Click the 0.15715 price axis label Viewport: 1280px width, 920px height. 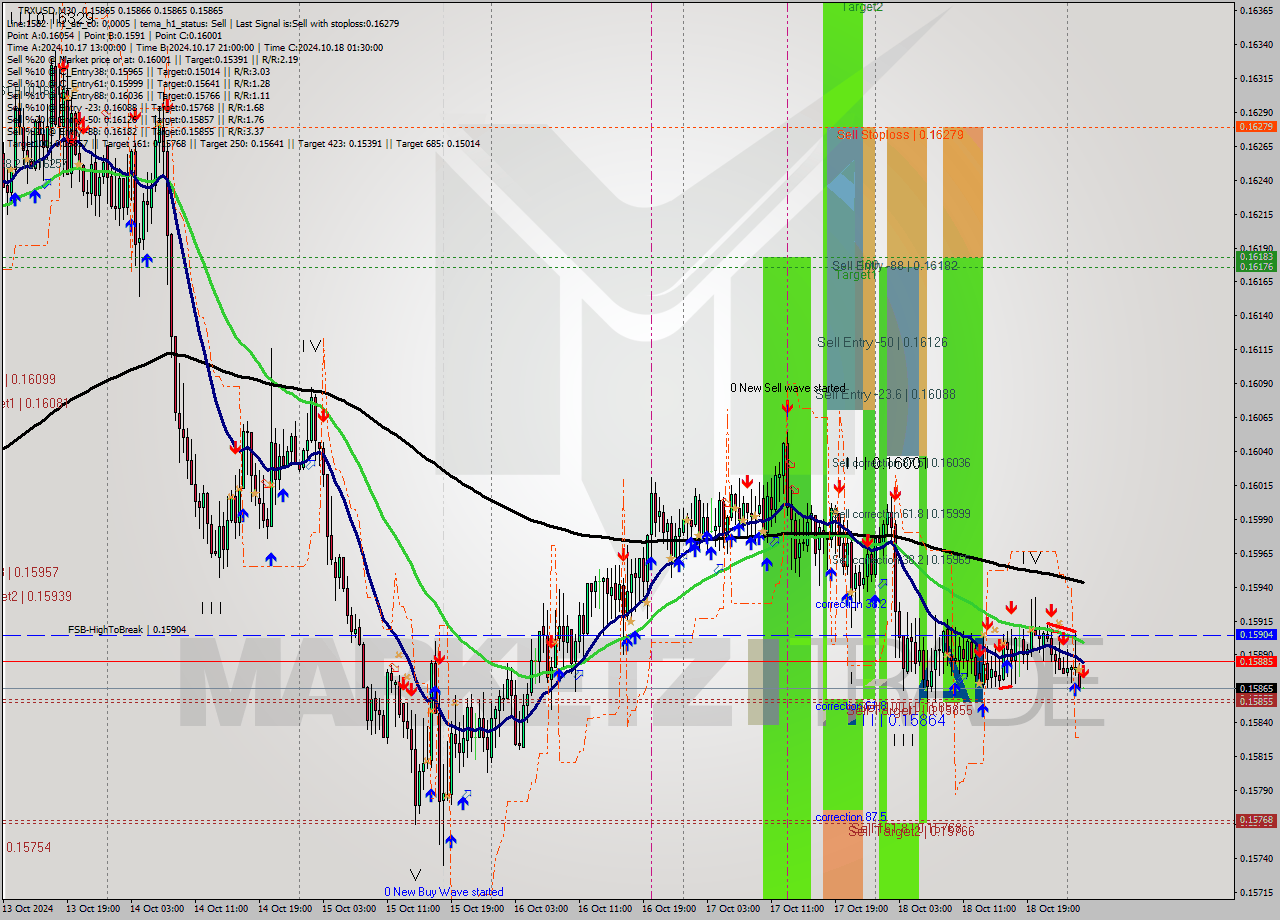tap(1255, 892)
